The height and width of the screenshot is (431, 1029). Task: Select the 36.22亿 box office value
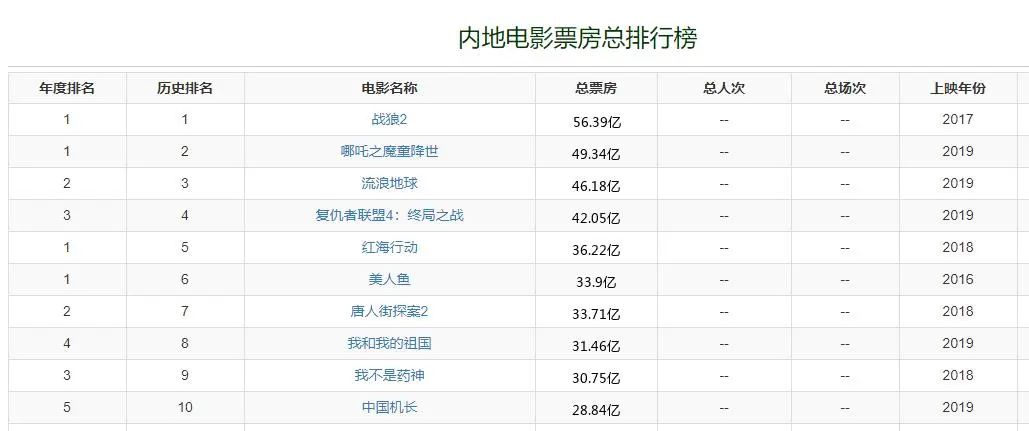[596, 251]
